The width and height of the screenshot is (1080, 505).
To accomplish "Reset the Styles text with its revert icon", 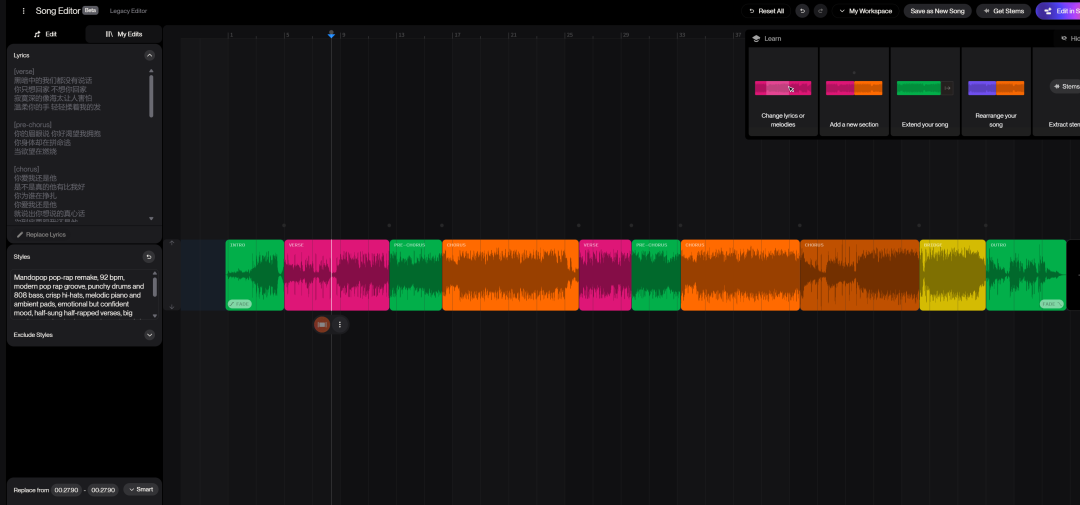I will tap(149, 257).
